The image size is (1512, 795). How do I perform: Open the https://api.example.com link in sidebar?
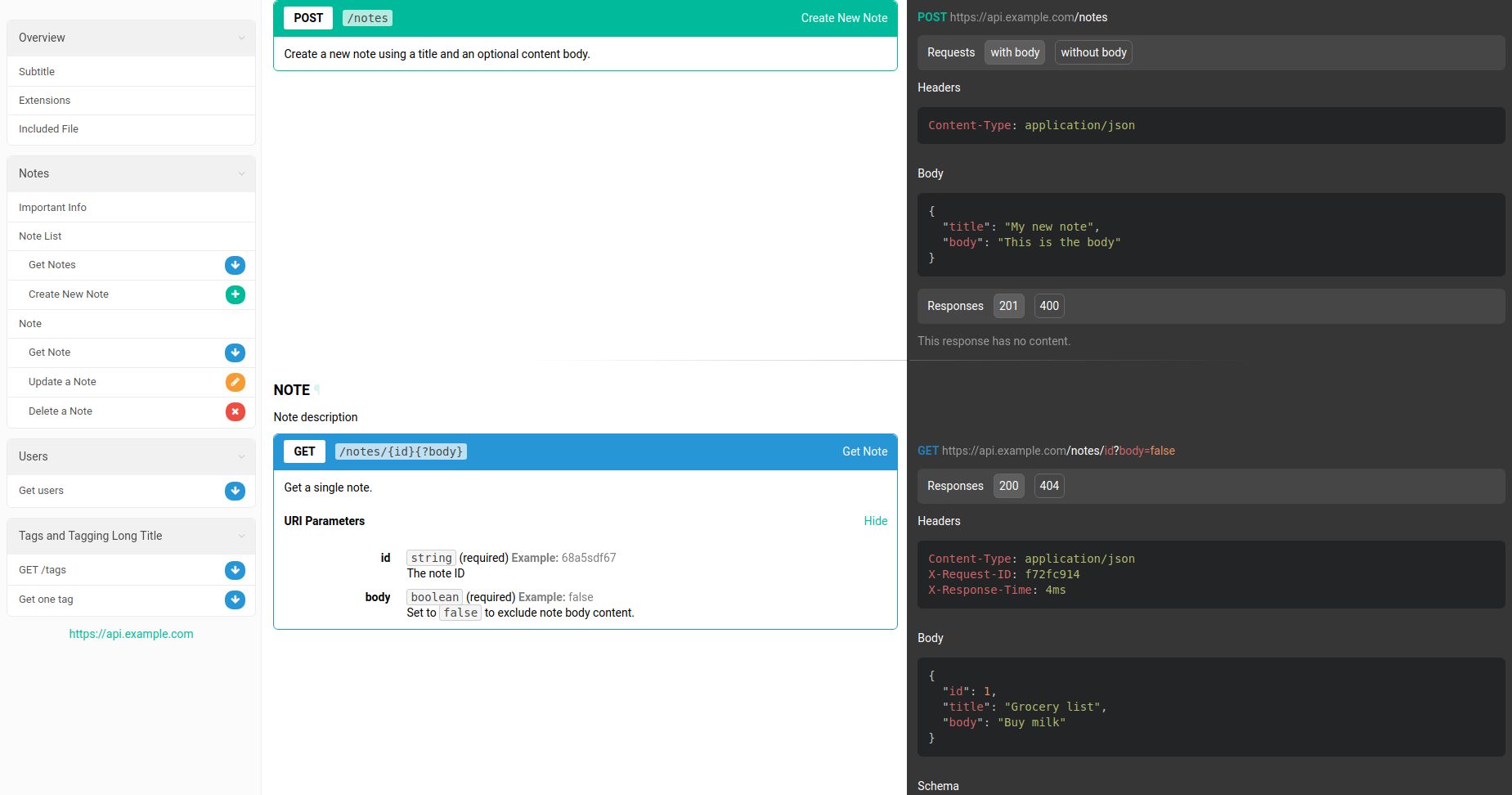point(131,634)
